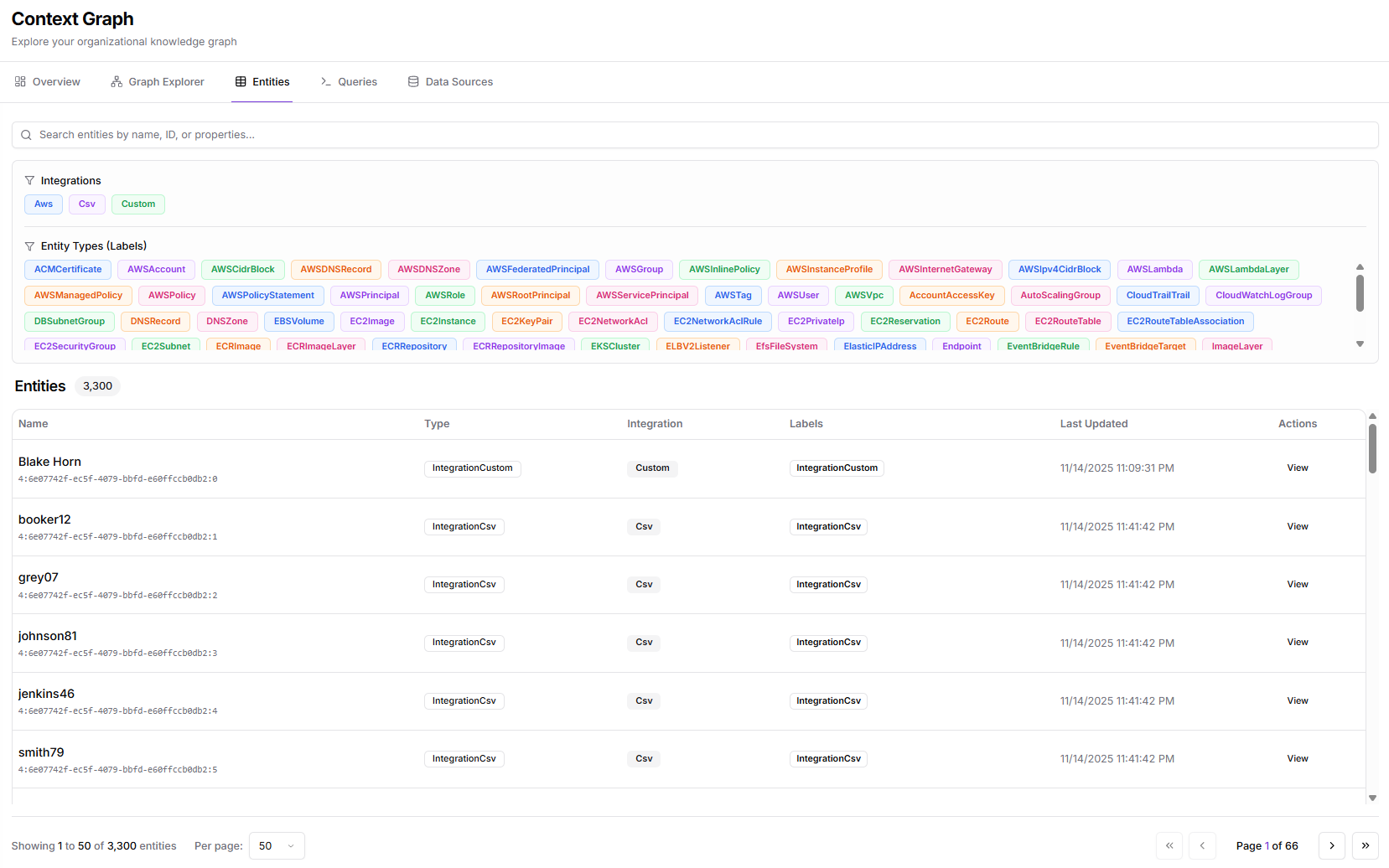Screen dimensions: 1389x868
Task: View details for Blake Horn
Action: [1297, 468]
